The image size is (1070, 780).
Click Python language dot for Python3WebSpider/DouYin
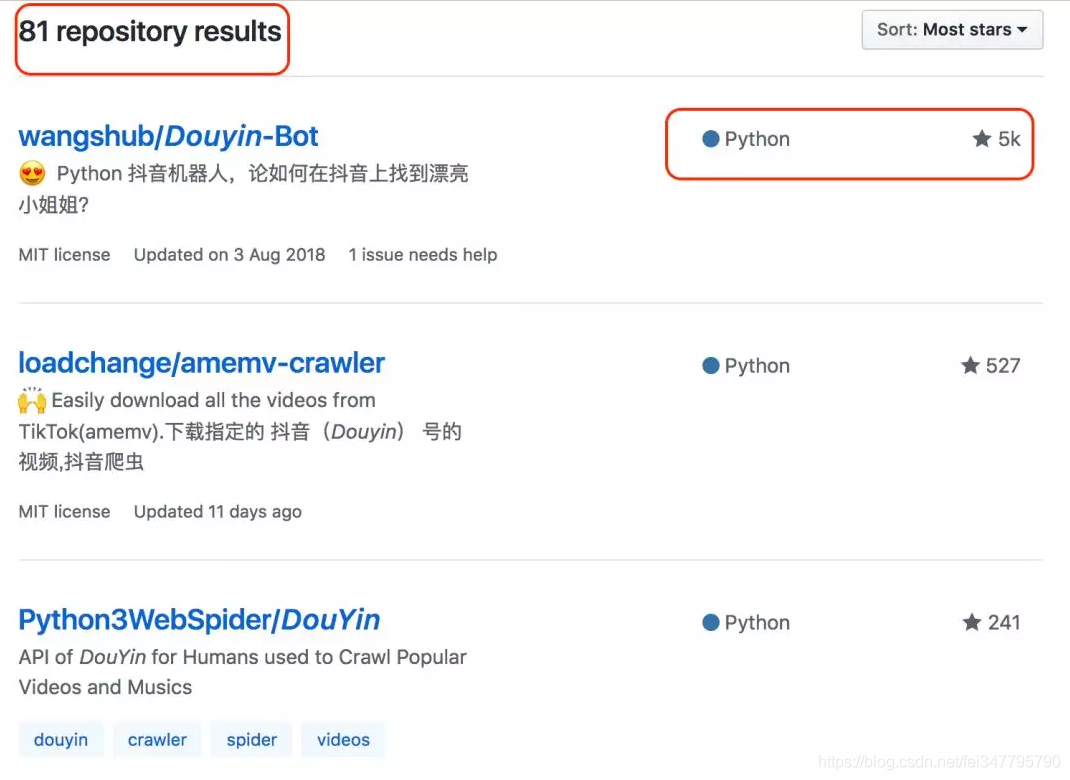point(710,622)
